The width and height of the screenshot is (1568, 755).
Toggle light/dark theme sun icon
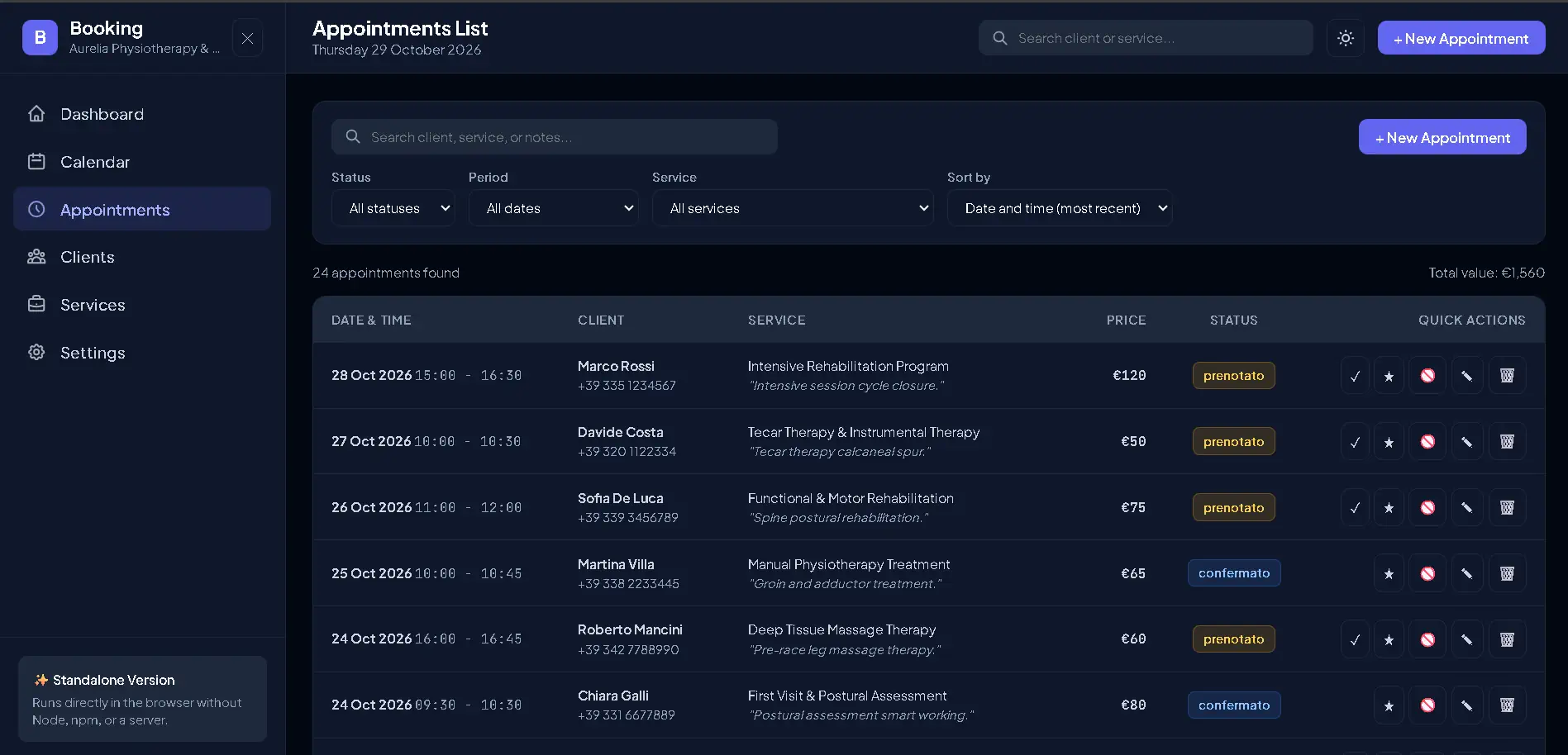pos(1346,38)
